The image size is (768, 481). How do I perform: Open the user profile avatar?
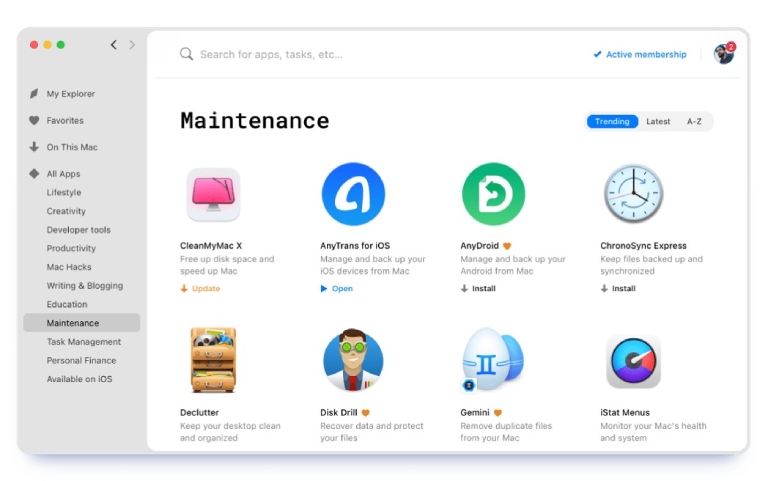pos(723,54)
